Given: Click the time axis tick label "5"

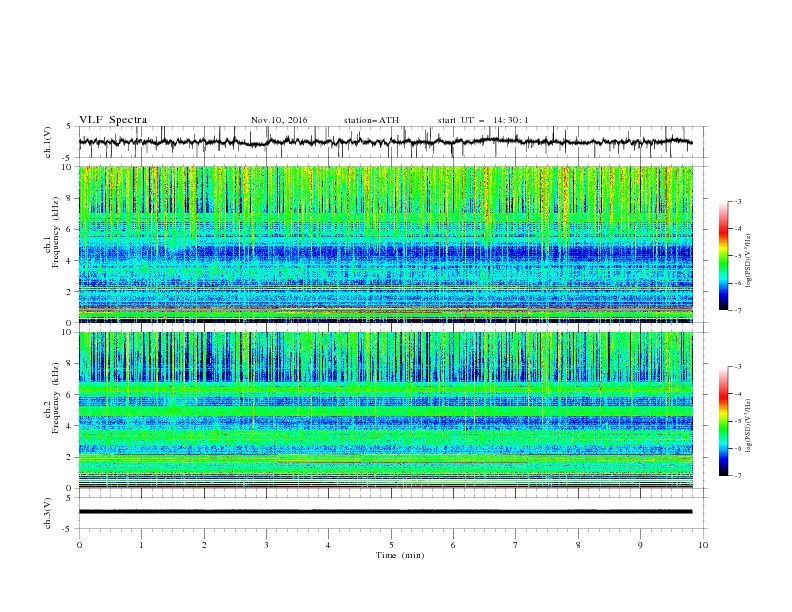Looking at the screenshot, I should click(391, 545).
